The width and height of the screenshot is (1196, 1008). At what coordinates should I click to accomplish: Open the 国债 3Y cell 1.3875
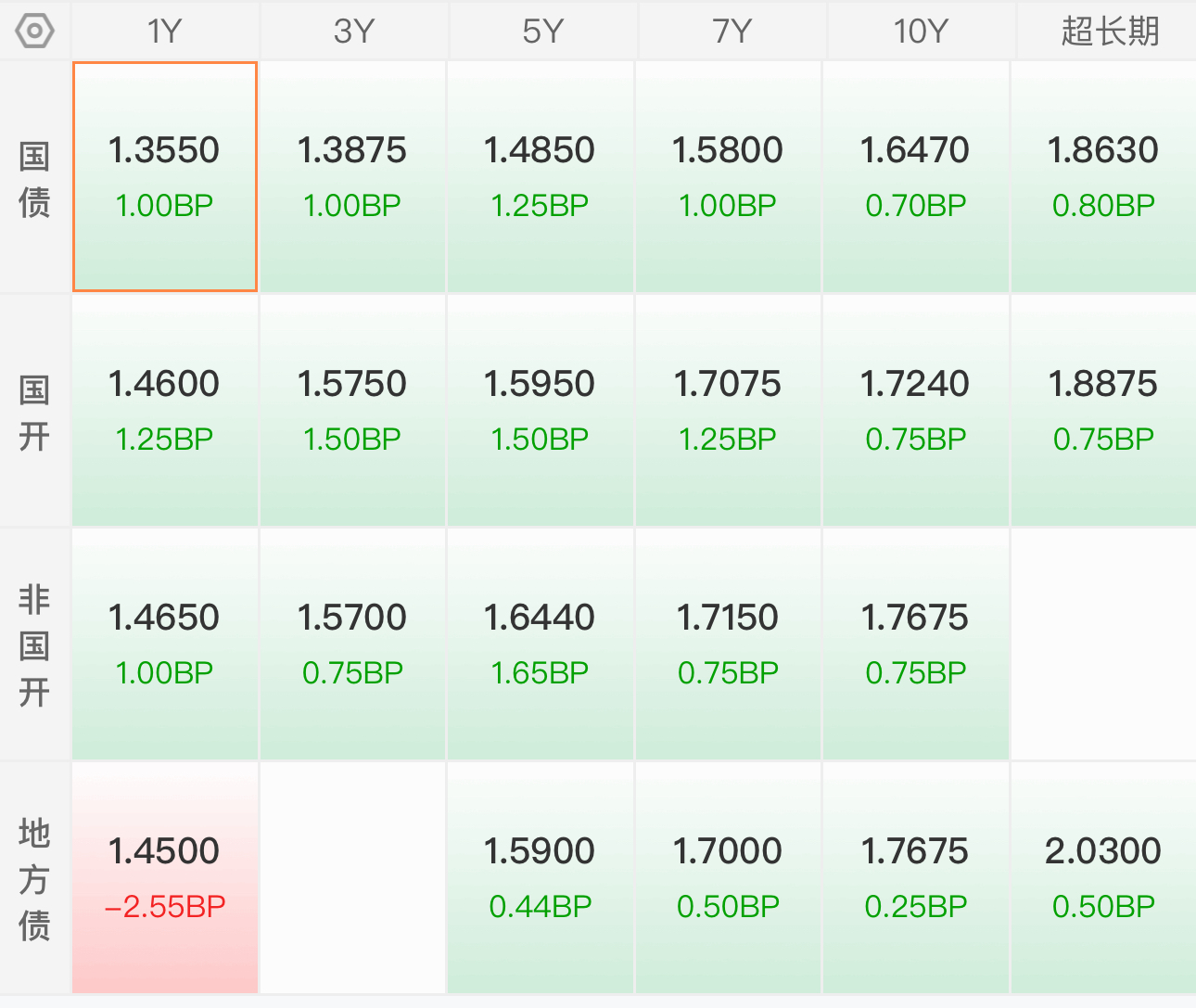(x=352, y=176)
